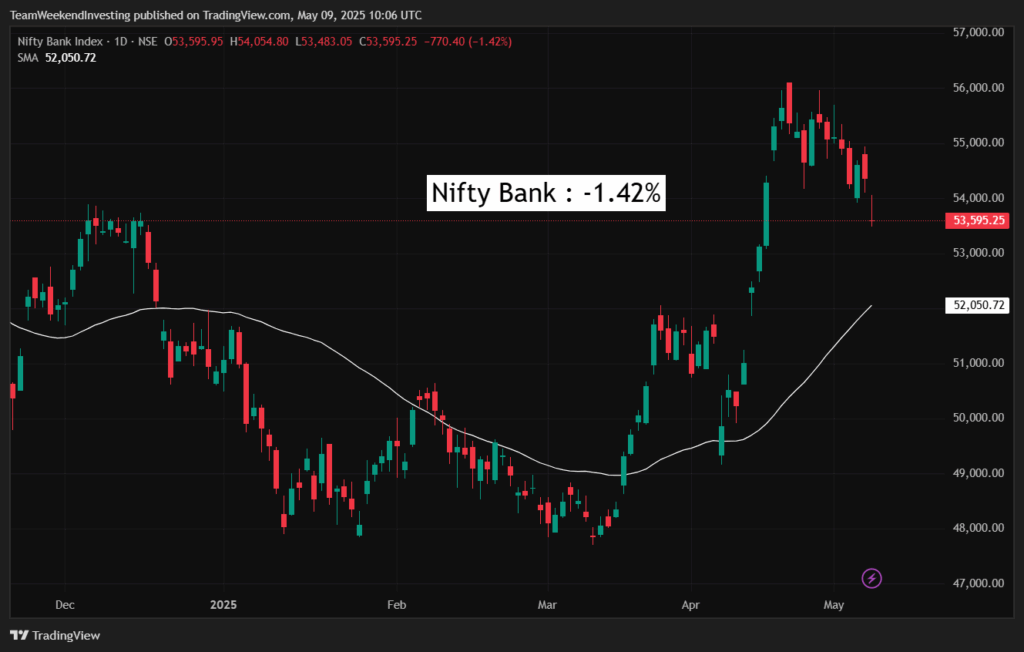Screen dimensions: 1024x652
Task: Click the Nifty Bank : -1.42% annotation box
Action: (546, 193)
